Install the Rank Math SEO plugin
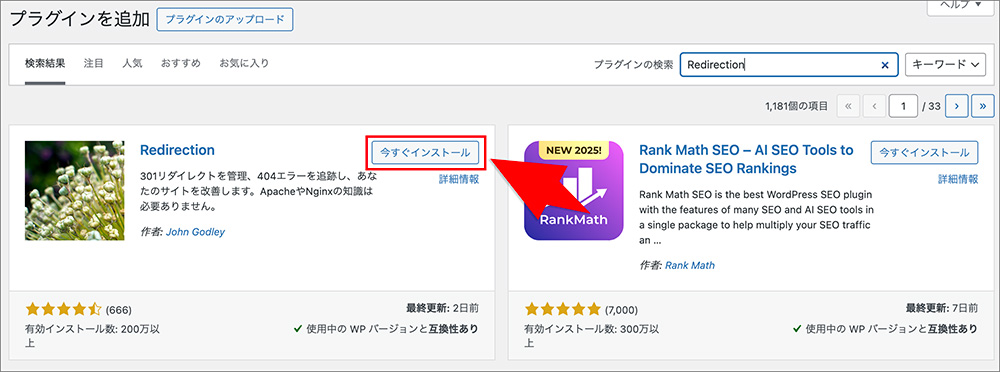The width and height of the screenshot is (1000, 372). [x=924, y=153]
